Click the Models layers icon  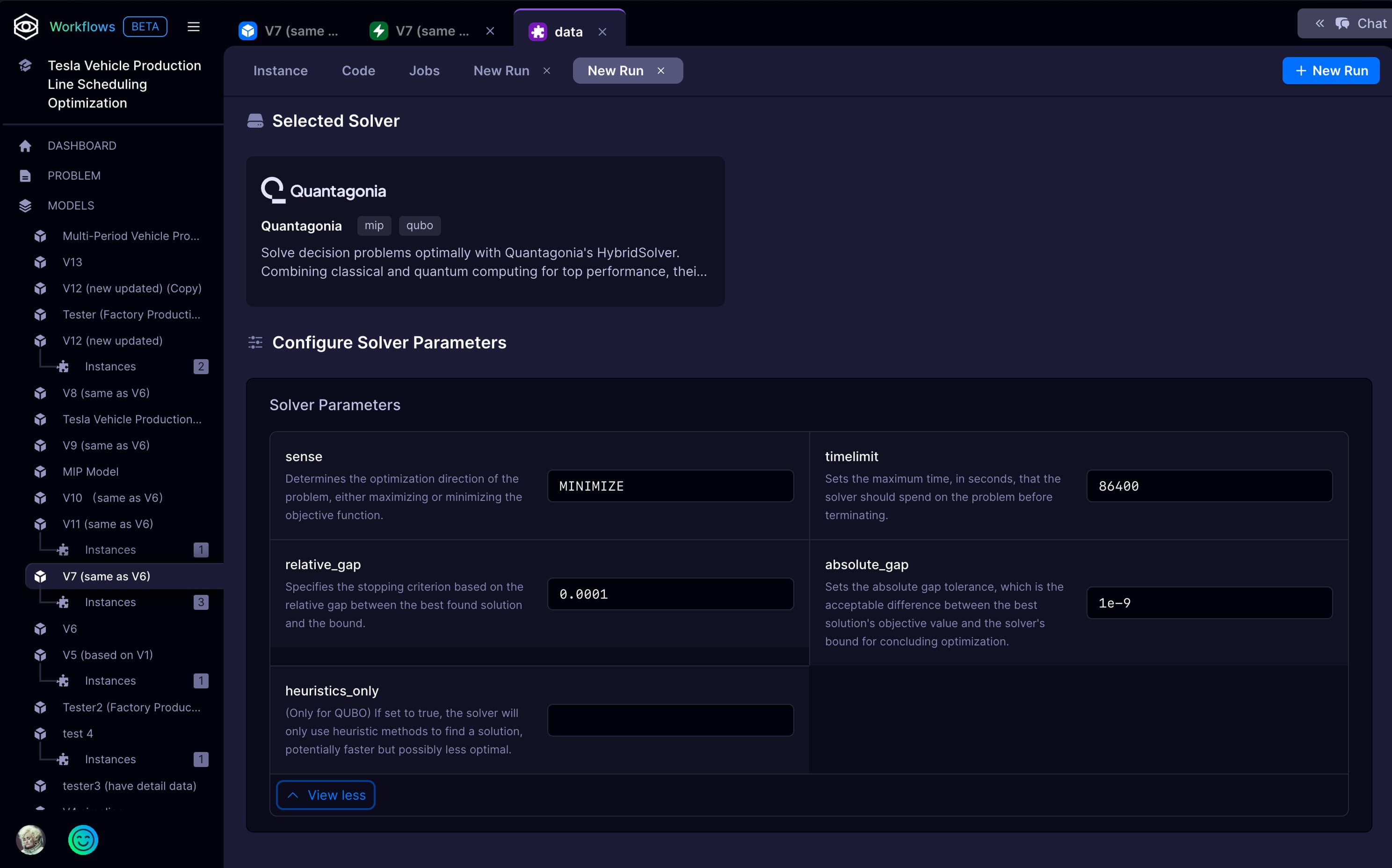pyautogui.click(x=25, y=205)
